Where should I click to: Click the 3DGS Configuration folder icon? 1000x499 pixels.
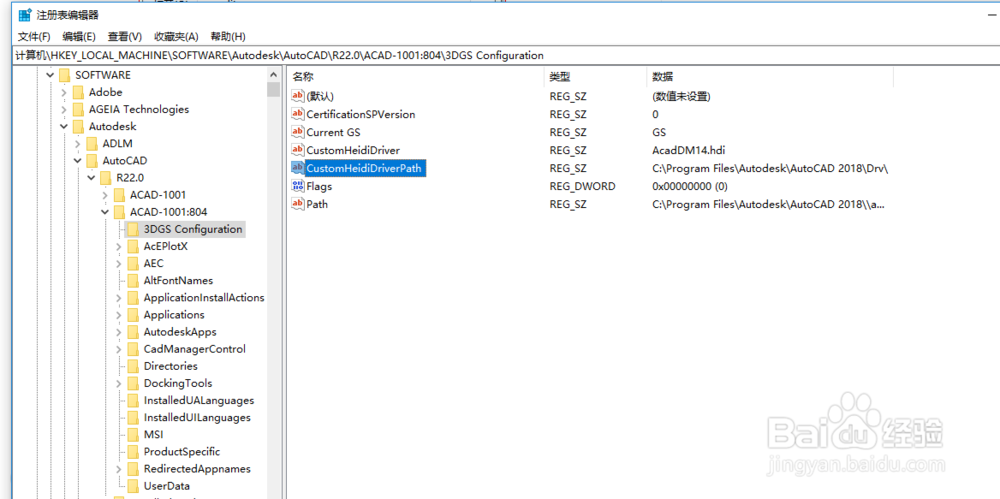[x=133, y=229]
